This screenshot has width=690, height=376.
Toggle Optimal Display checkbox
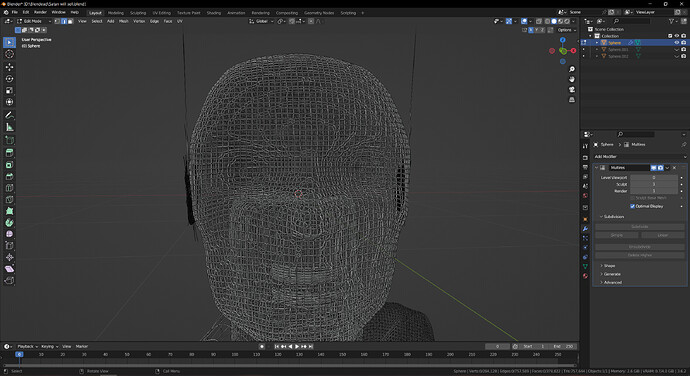(632, 206)
